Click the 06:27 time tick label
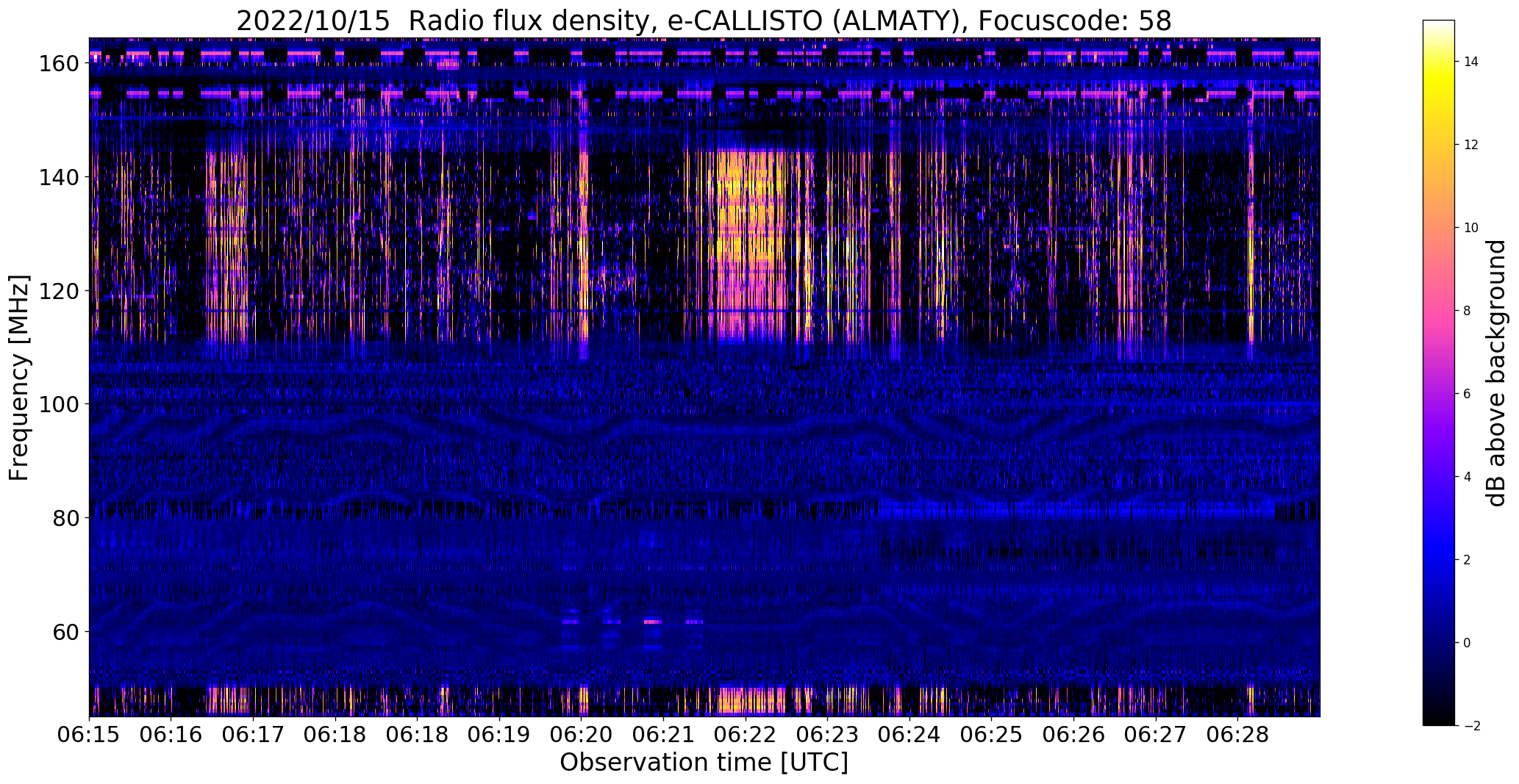 pyautogui.click(x=1155, y=735)
